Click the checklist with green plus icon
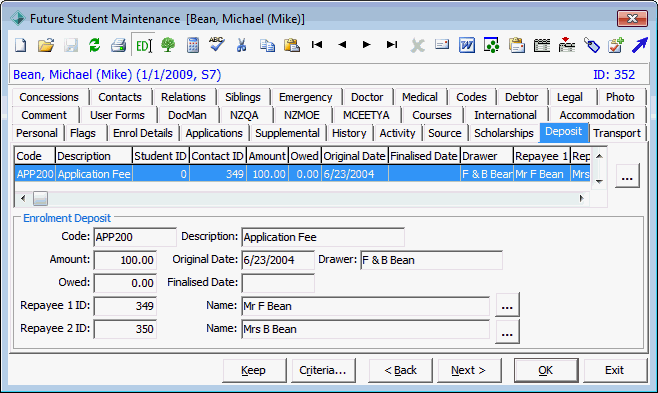658x393 pixels. 616,45
